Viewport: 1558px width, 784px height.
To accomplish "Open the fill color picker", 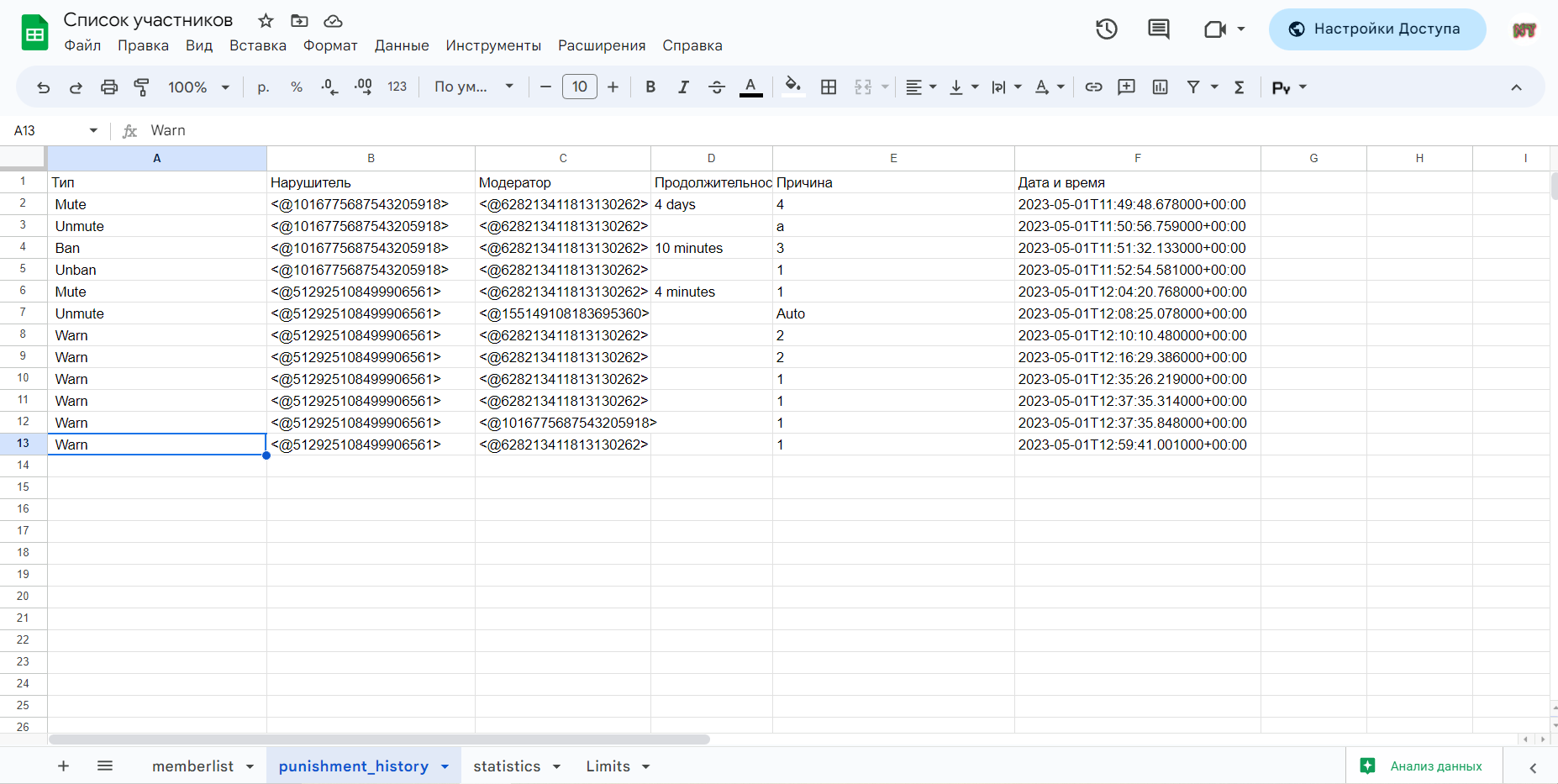I will click(x=792, y=87).
